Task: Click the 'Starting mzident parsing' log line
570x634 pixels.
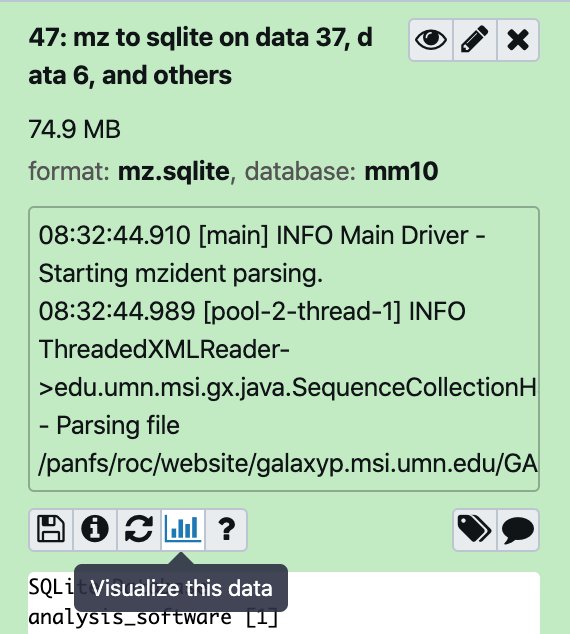Action: click(x=181, y=273)
